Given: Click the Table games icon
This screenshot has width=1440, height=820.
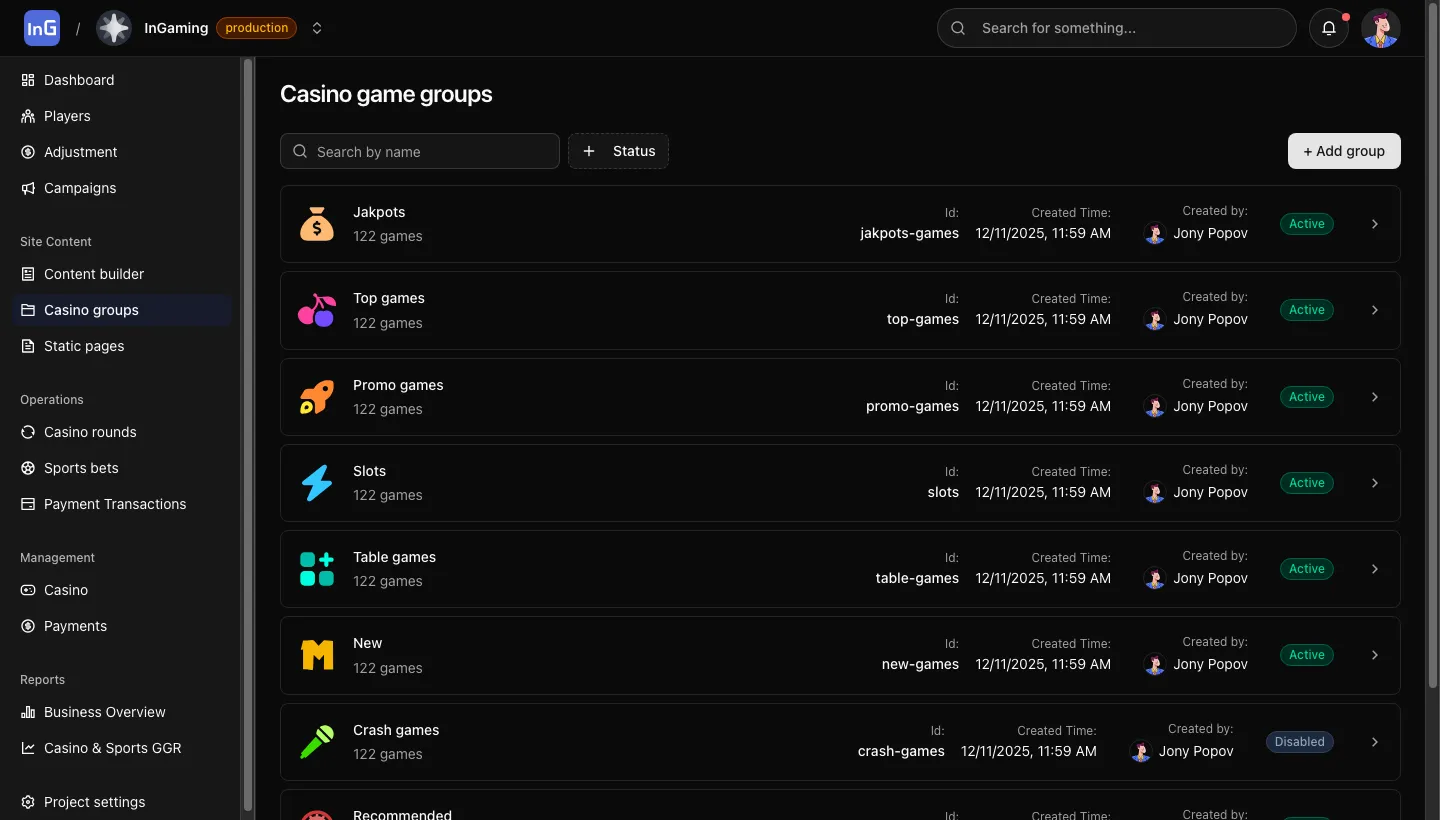Looking at the screenshot, I should click(316, 568).
